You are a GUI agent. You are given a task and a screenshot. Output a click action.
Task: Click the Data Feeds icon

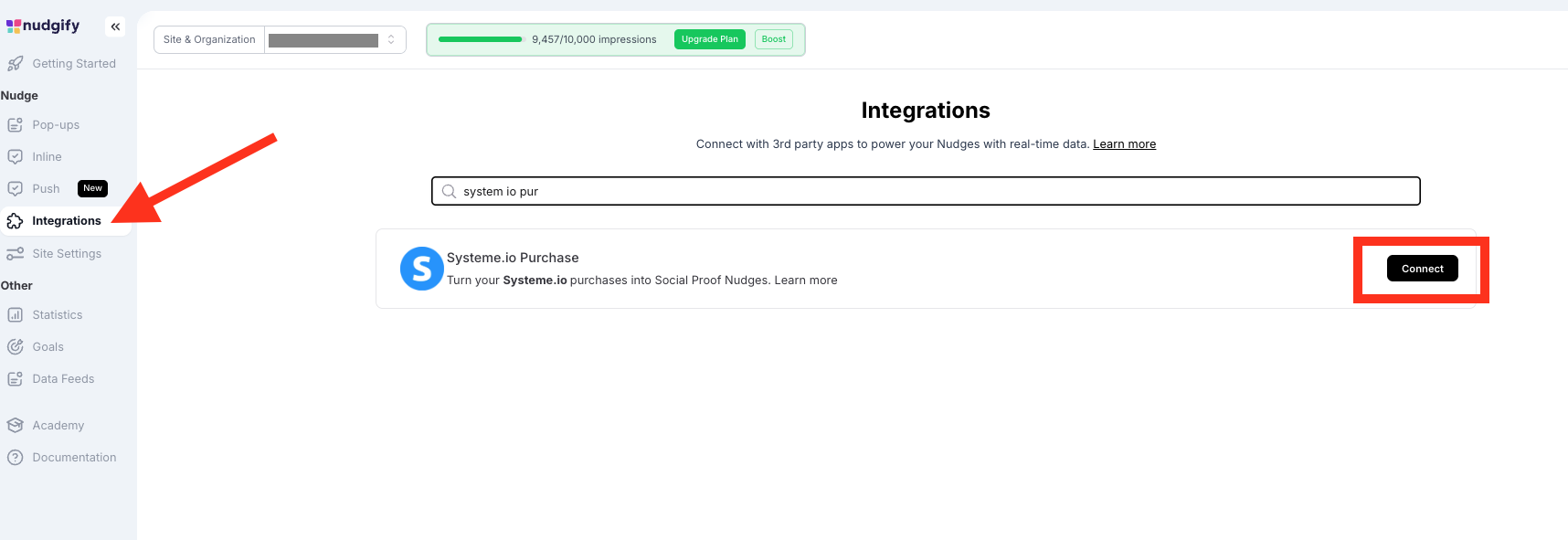pyautogui.click(x=16, y=379)
